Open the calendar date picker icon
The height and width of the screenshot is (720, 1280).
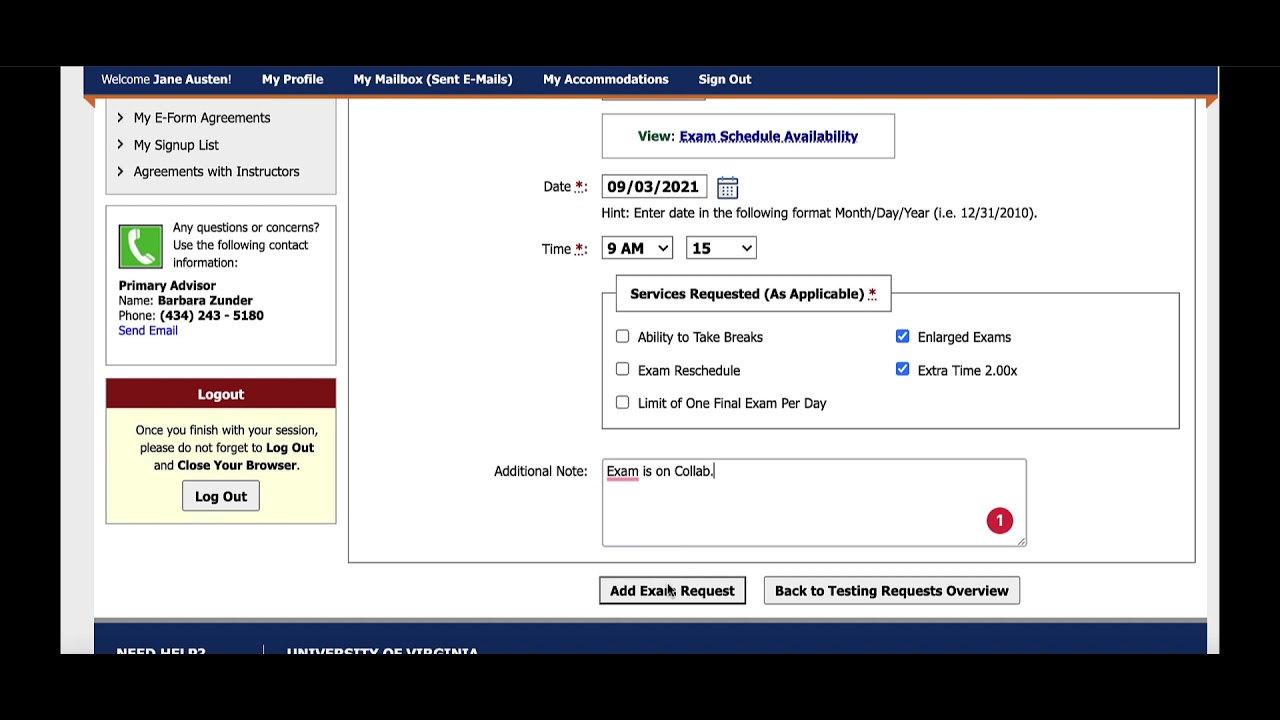click(x=727, y=187)
